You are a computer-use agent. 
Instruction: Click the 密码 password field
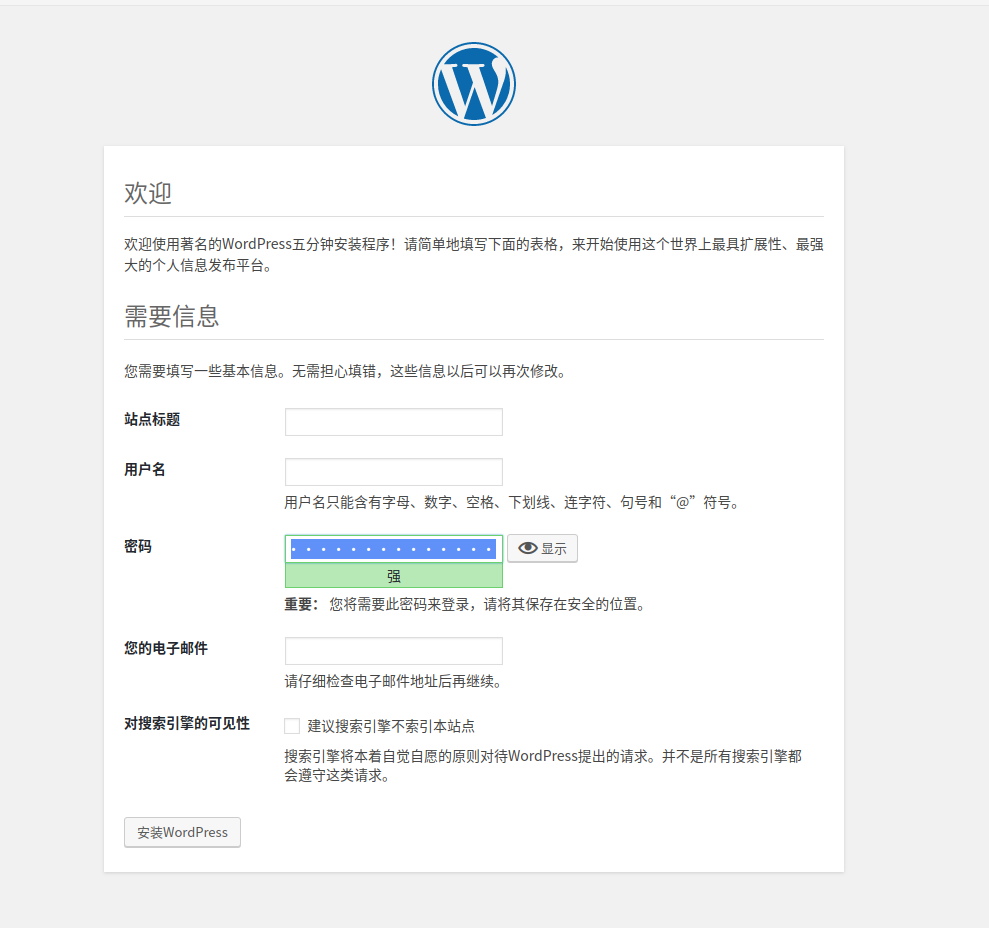click(394, 549)
